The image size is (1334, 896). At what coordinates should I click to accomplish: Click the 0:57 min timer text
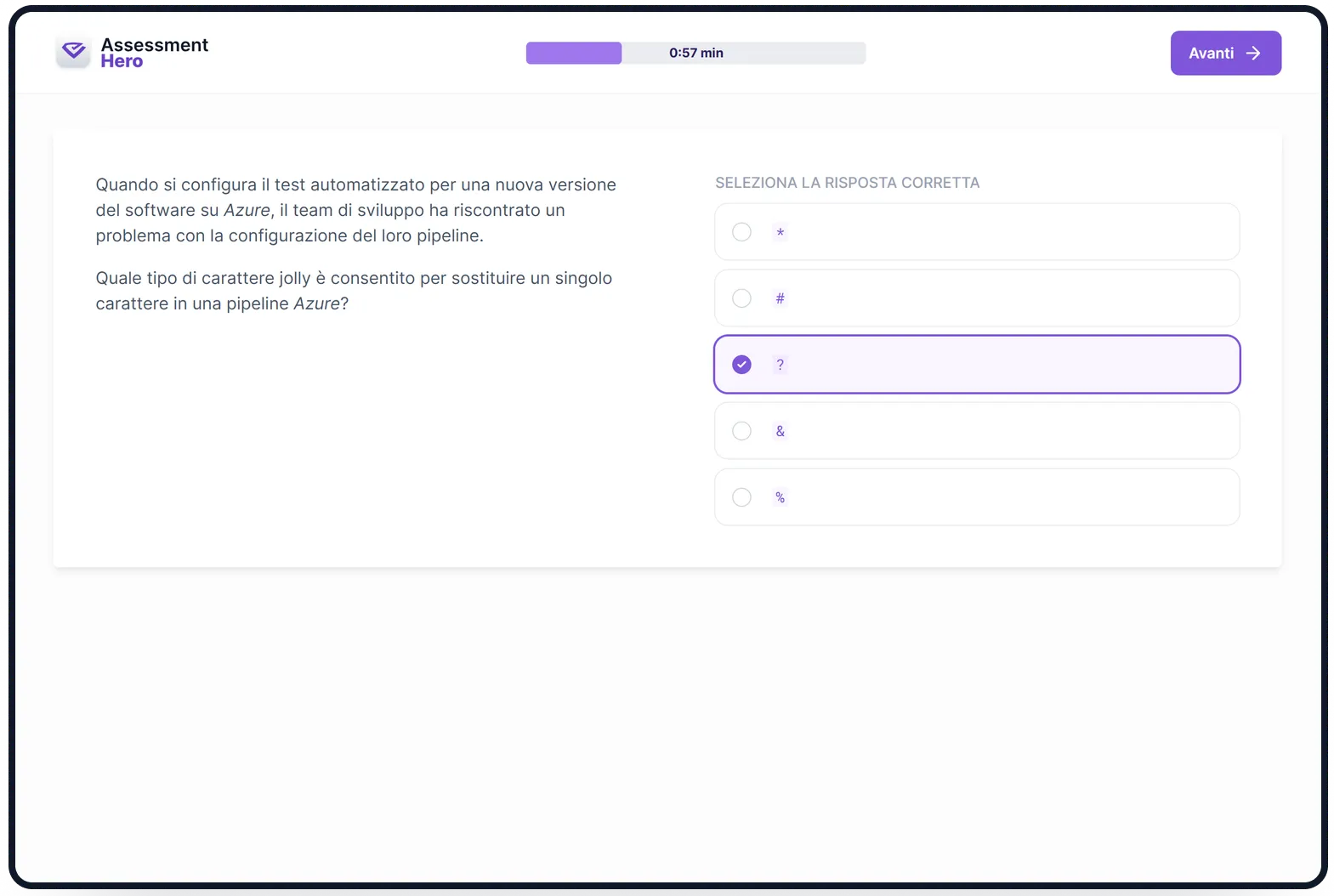point(696,53)
